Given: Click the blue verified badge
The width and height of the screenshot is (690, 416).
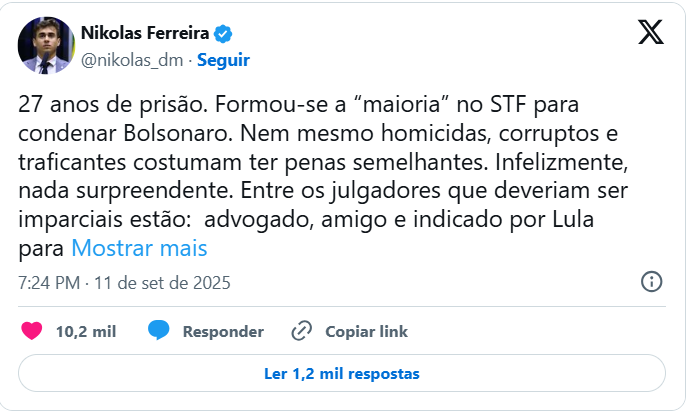Looking at the screenshot, I should coord(223,33).
